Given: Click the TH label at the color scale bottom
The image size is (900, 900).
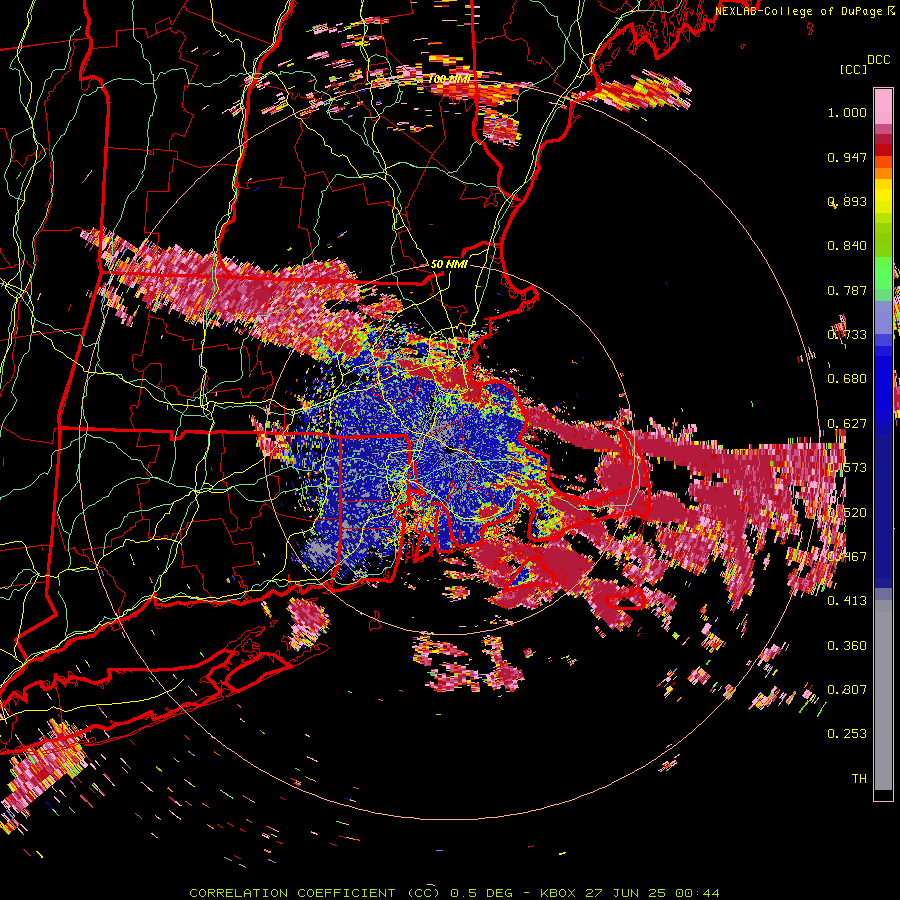Looking at the screenshot, I should [x=859, y=779].
